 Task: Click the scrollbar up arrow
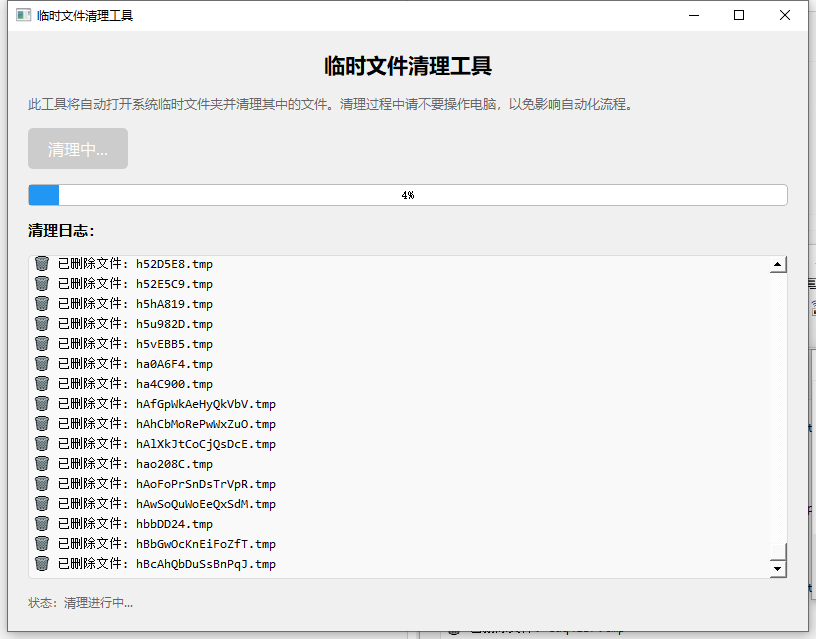click(778, 264)
